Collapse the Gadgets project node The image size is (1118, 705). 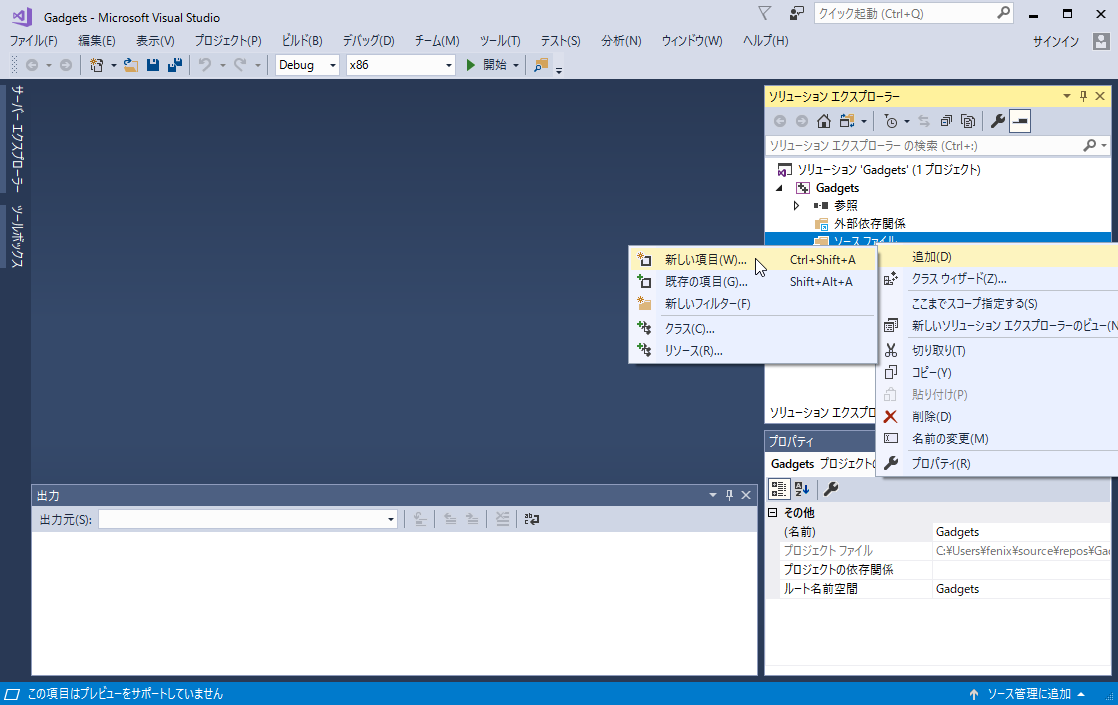click(779, 188)
